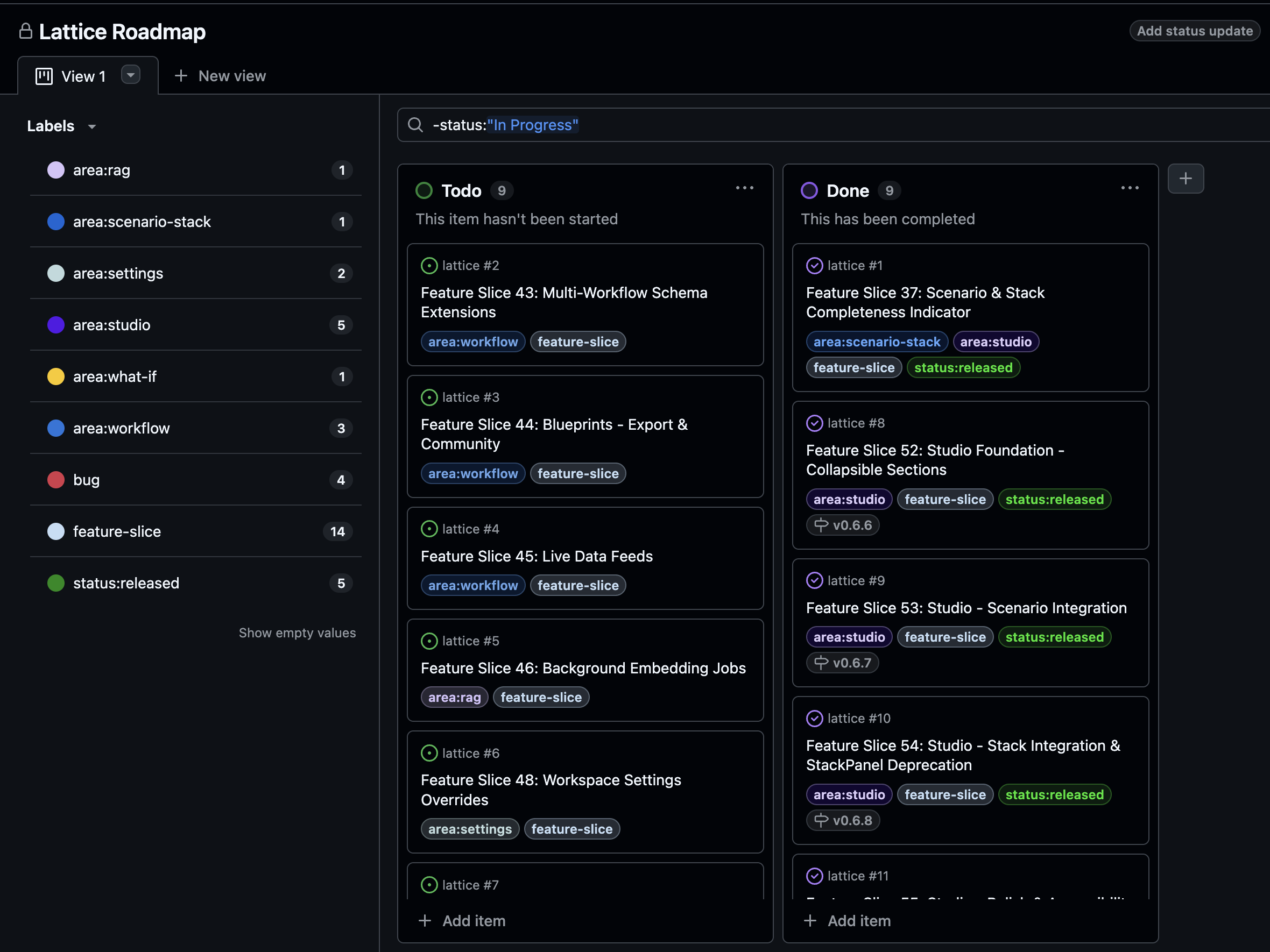Open the View 1 dropdown caret
Image resolution: width=1270 pixels, height=952 pixels.
click(x=130, y=75)
